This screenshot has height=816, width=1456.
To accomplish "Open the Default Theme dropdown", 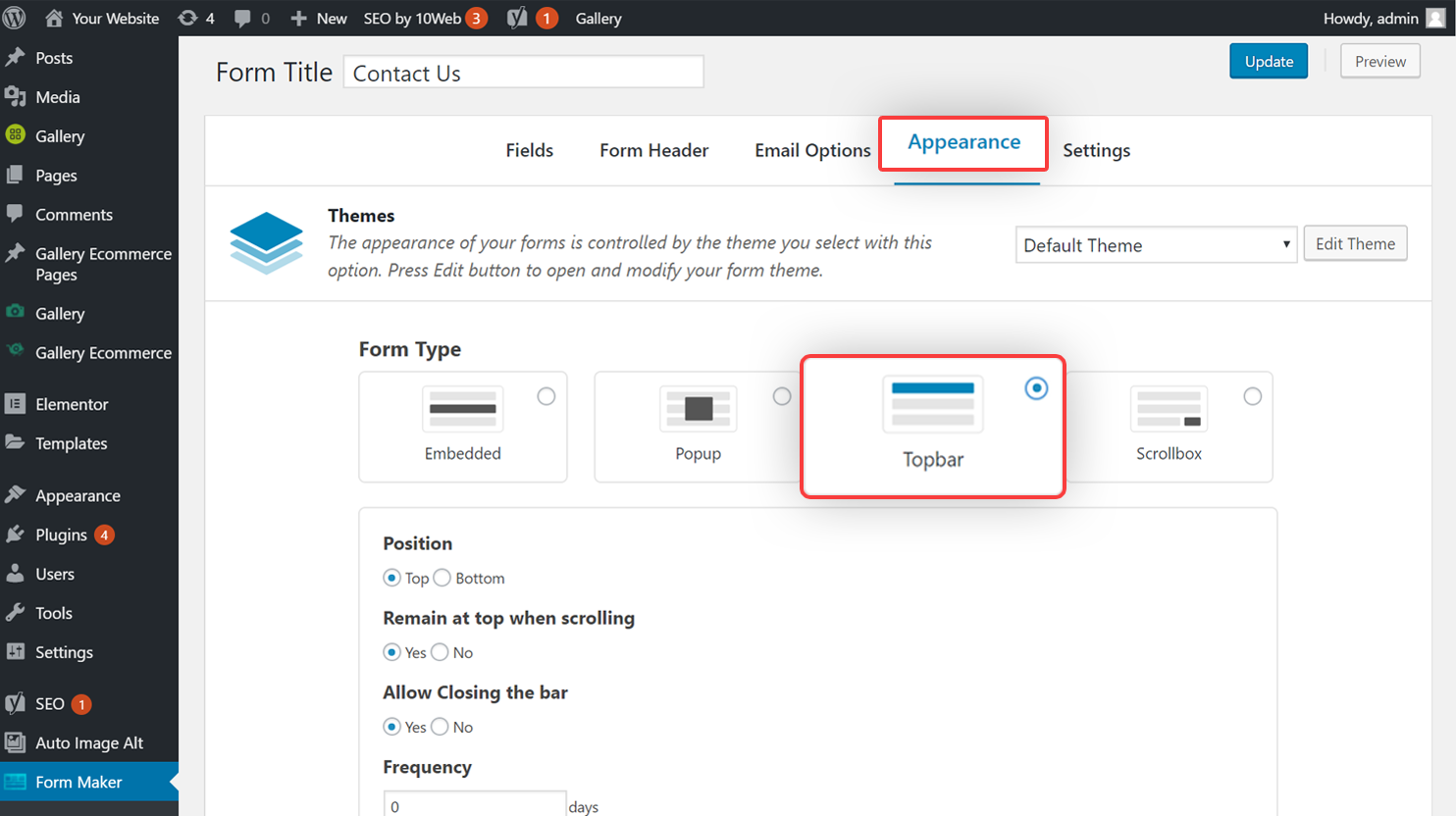I will tap(1156, 245).
